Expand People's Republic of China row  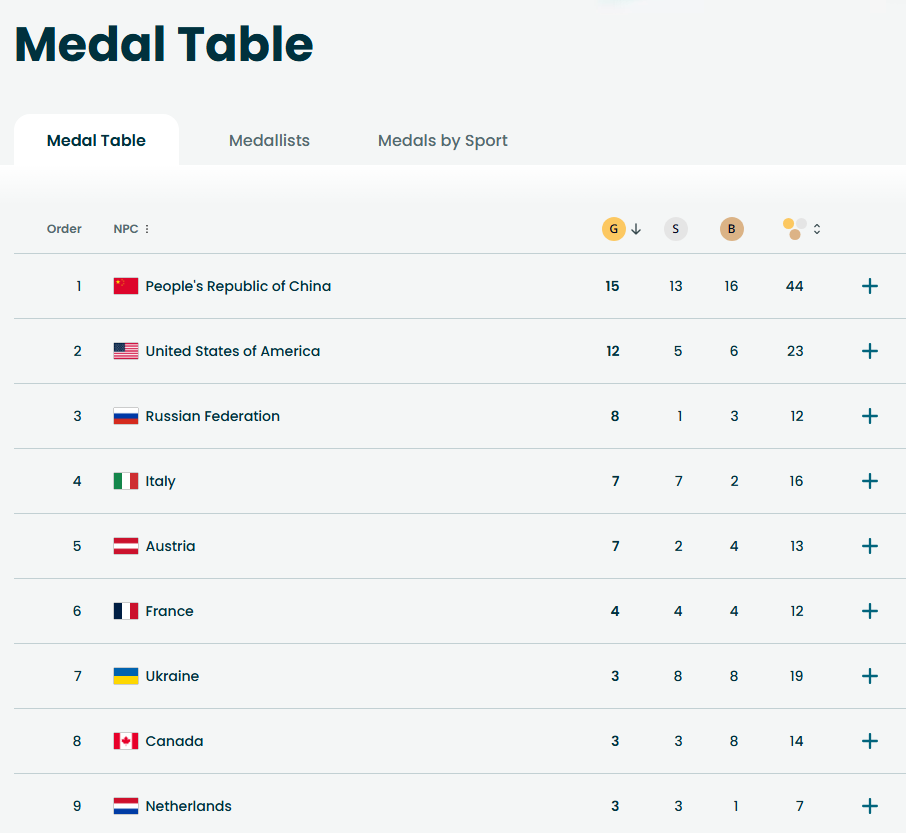pyautogui.click(x=870, y=286)
